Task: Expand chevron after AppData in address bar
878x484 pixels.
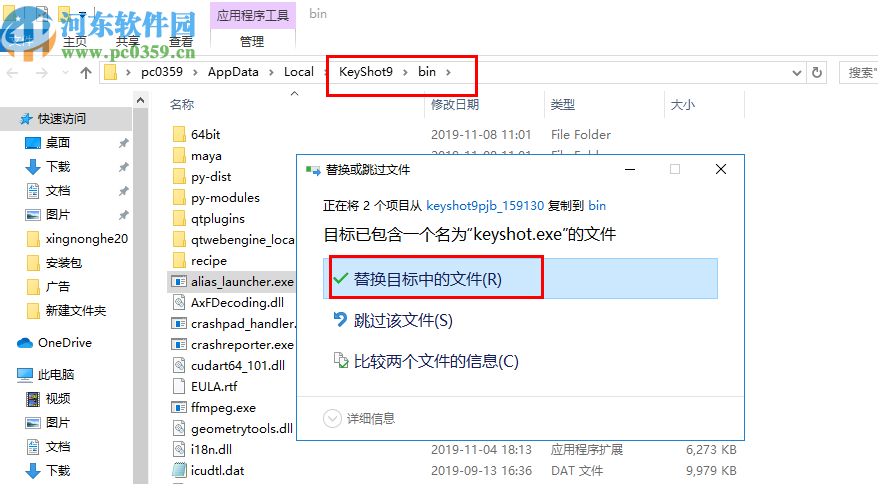Action: click(271, 72)
